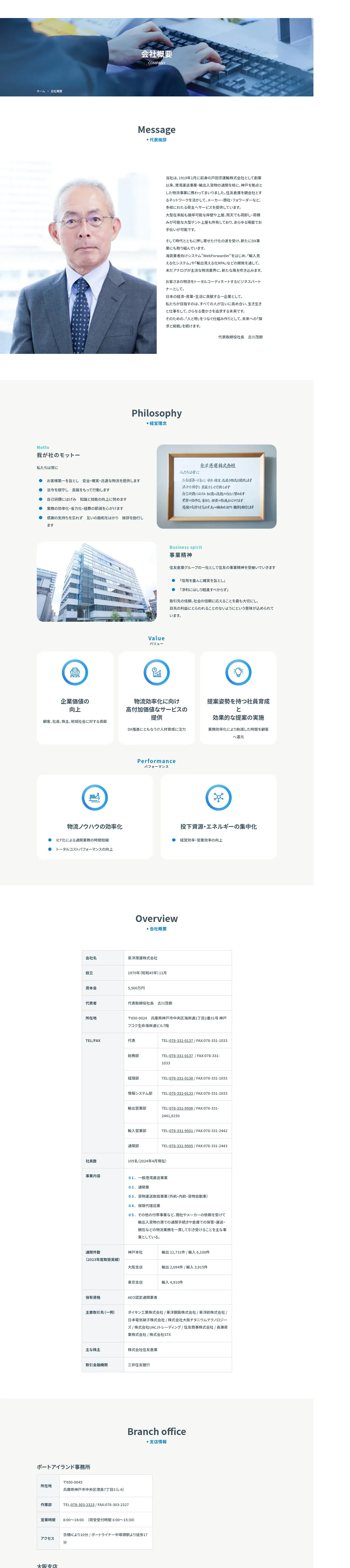Click the network icon above 投下資源・エネルギーの集中化
350x1568 pixels.
tap(219, 797)
